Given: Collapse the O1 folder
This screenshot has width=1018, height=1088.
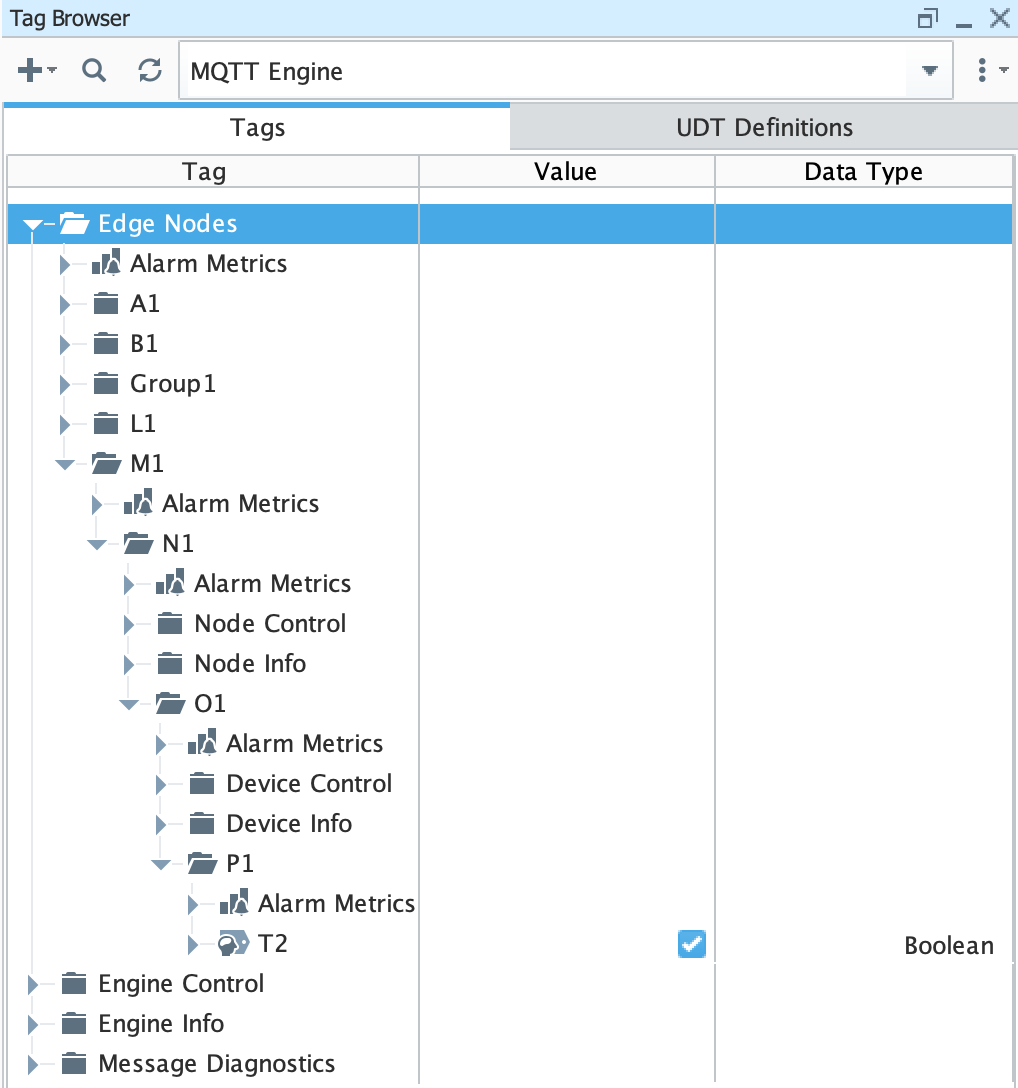Looking at the screenshot, I should click(x=129, y=704).
